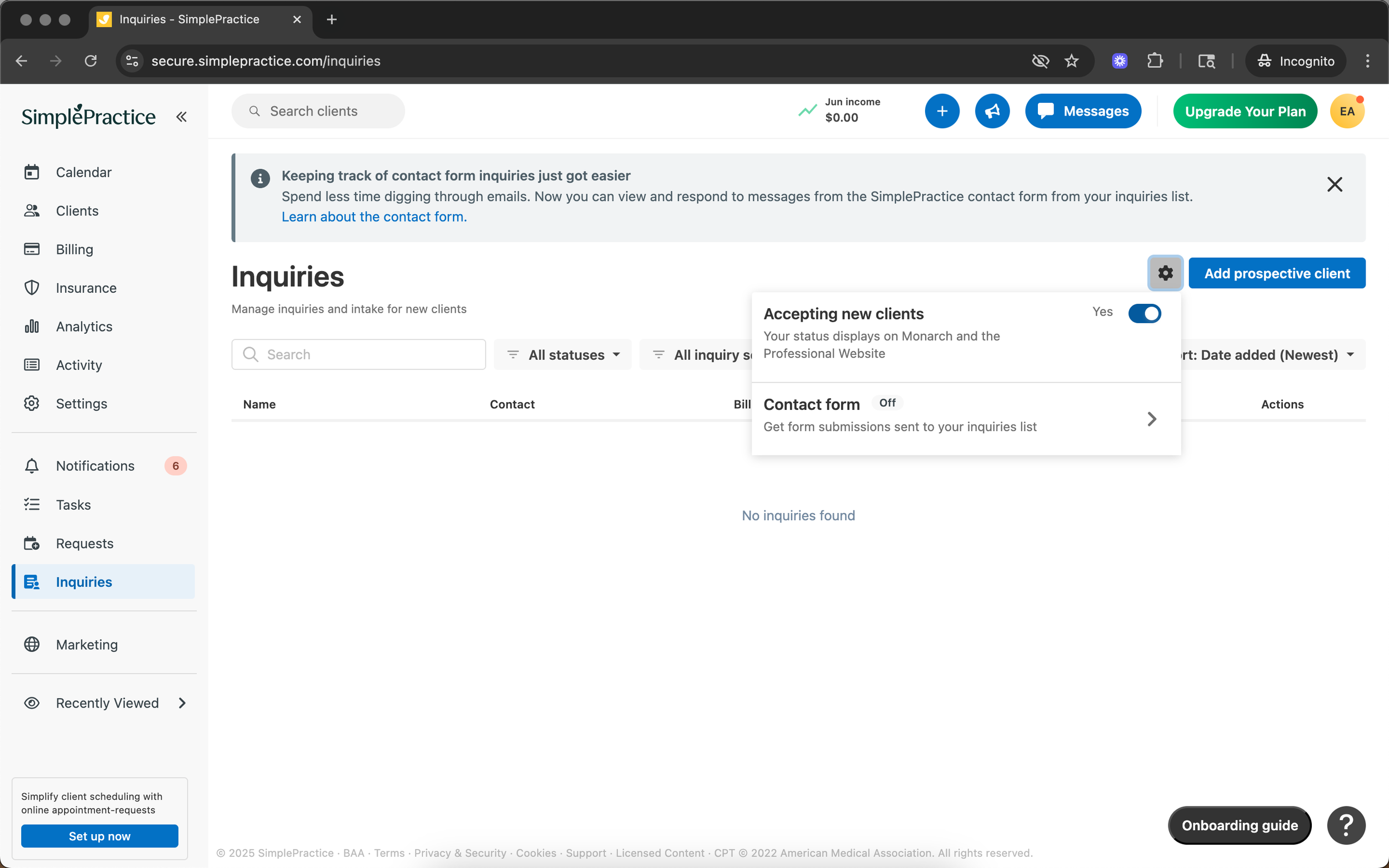Click the inquiries settings gear icon
1389x868 pixels.
[1165, 273]
